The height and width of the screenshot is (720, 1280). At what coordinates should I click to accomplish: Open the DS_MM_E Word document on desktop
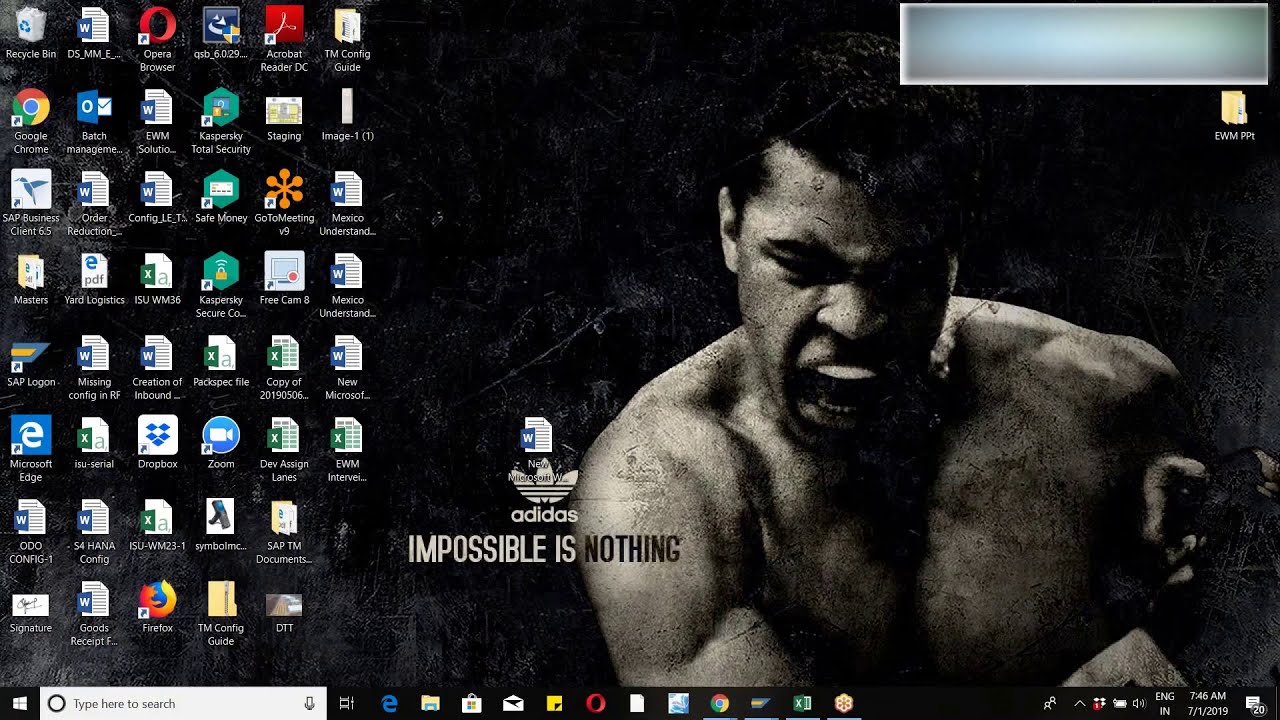pyautogui.click(x=94, y=34)
